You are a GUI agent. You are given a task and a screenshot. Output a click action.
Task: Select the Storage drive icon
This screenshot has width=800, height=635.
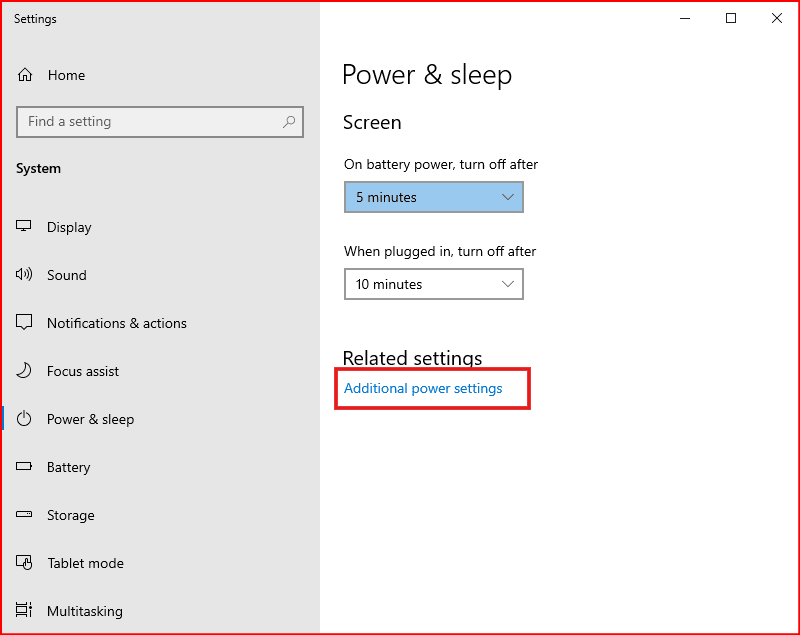[25, 515]
